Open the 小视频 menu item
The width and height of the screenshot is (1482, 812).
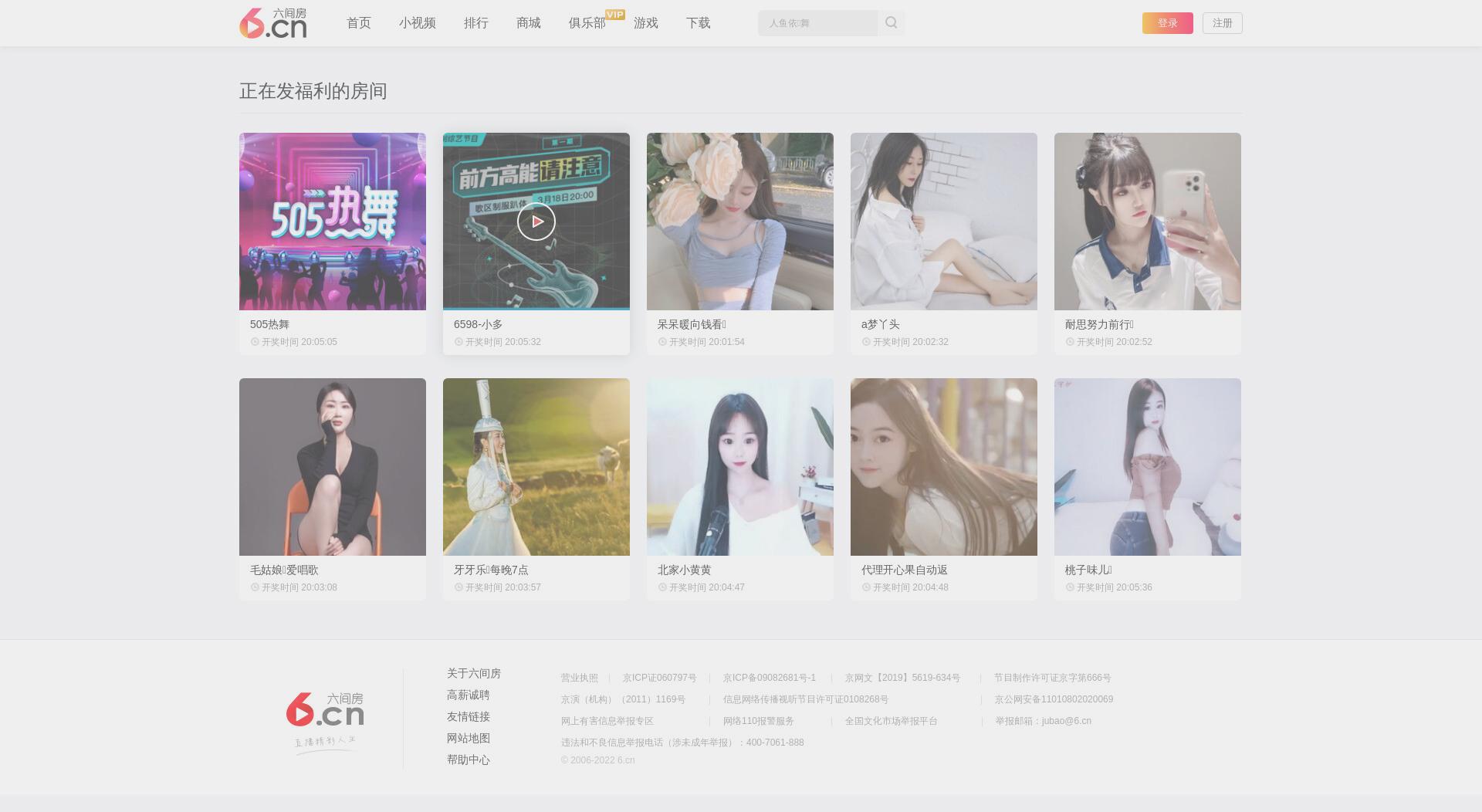(418, 23)
